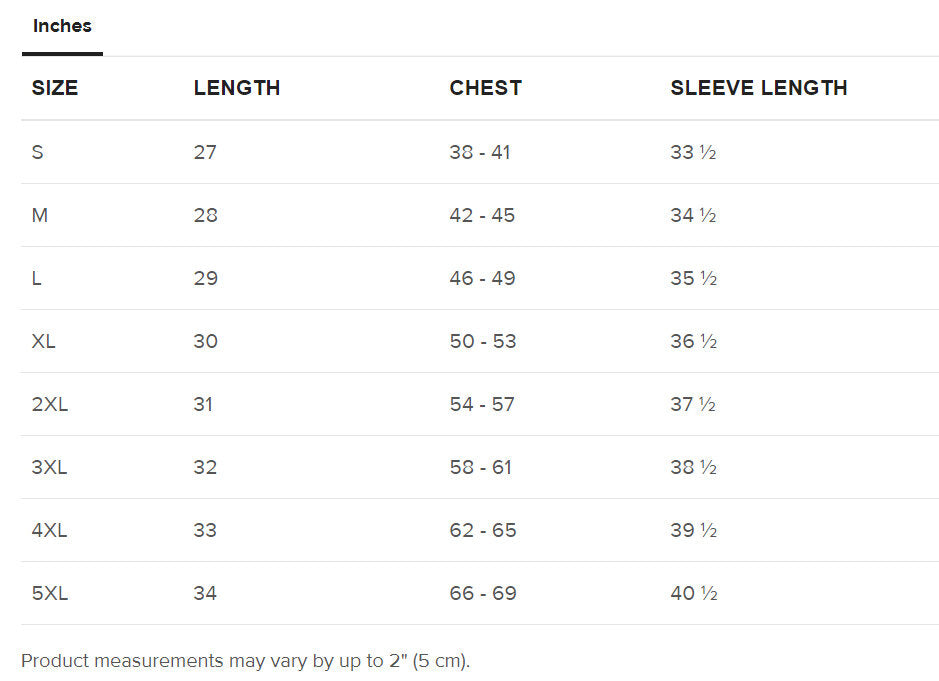Click chest value 38 - 41
939x681 pixels.
pos(480,153)
